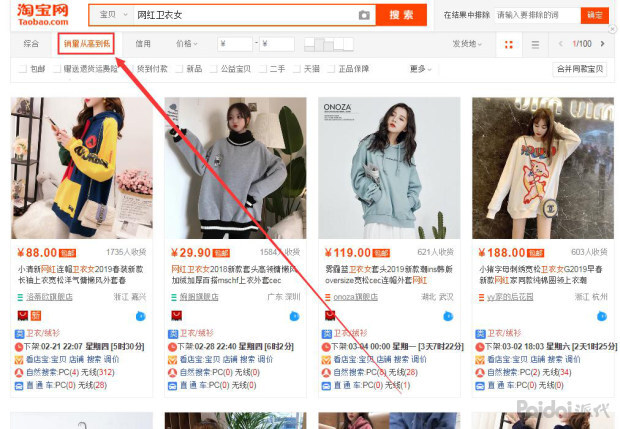Open the ONOZA blue hoodie thumbnail
Image resolution: width=620 pixels, height=429 pixels.
(x=389, y=168)
